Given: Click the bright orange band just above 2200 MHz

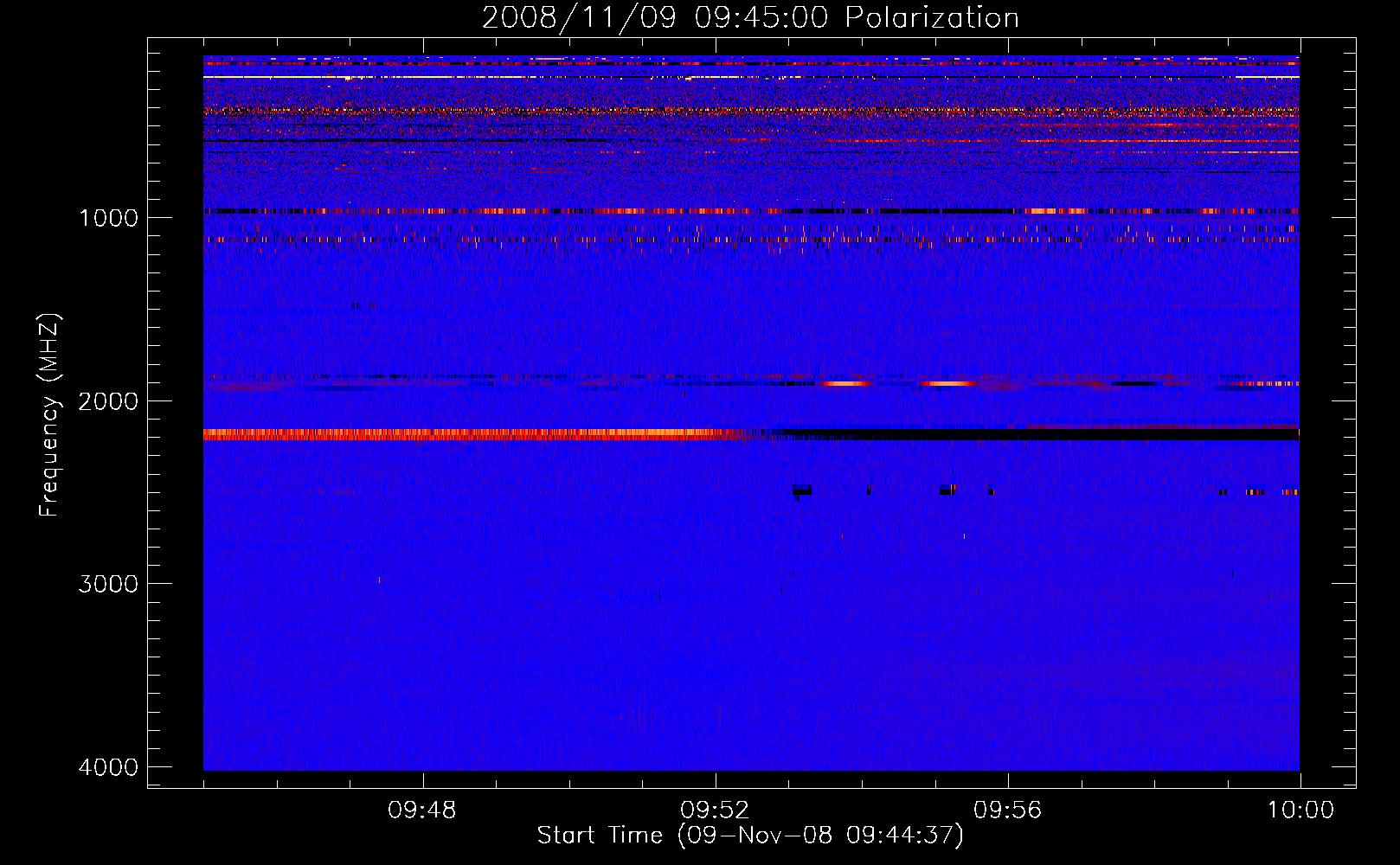Looking at the screenshot, I should pyautogui.click(x=472, y=434).
